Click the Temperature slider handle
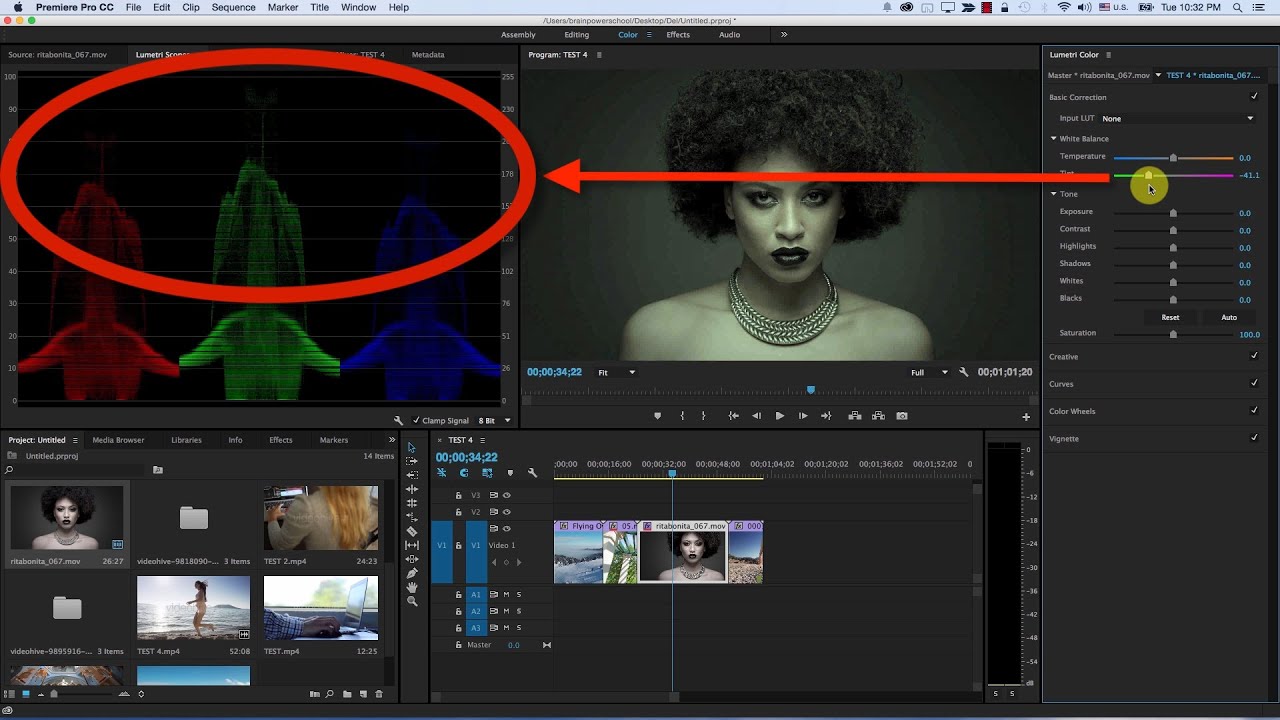This screenshot has width=1280, height=720. (x=1173, y=158)
